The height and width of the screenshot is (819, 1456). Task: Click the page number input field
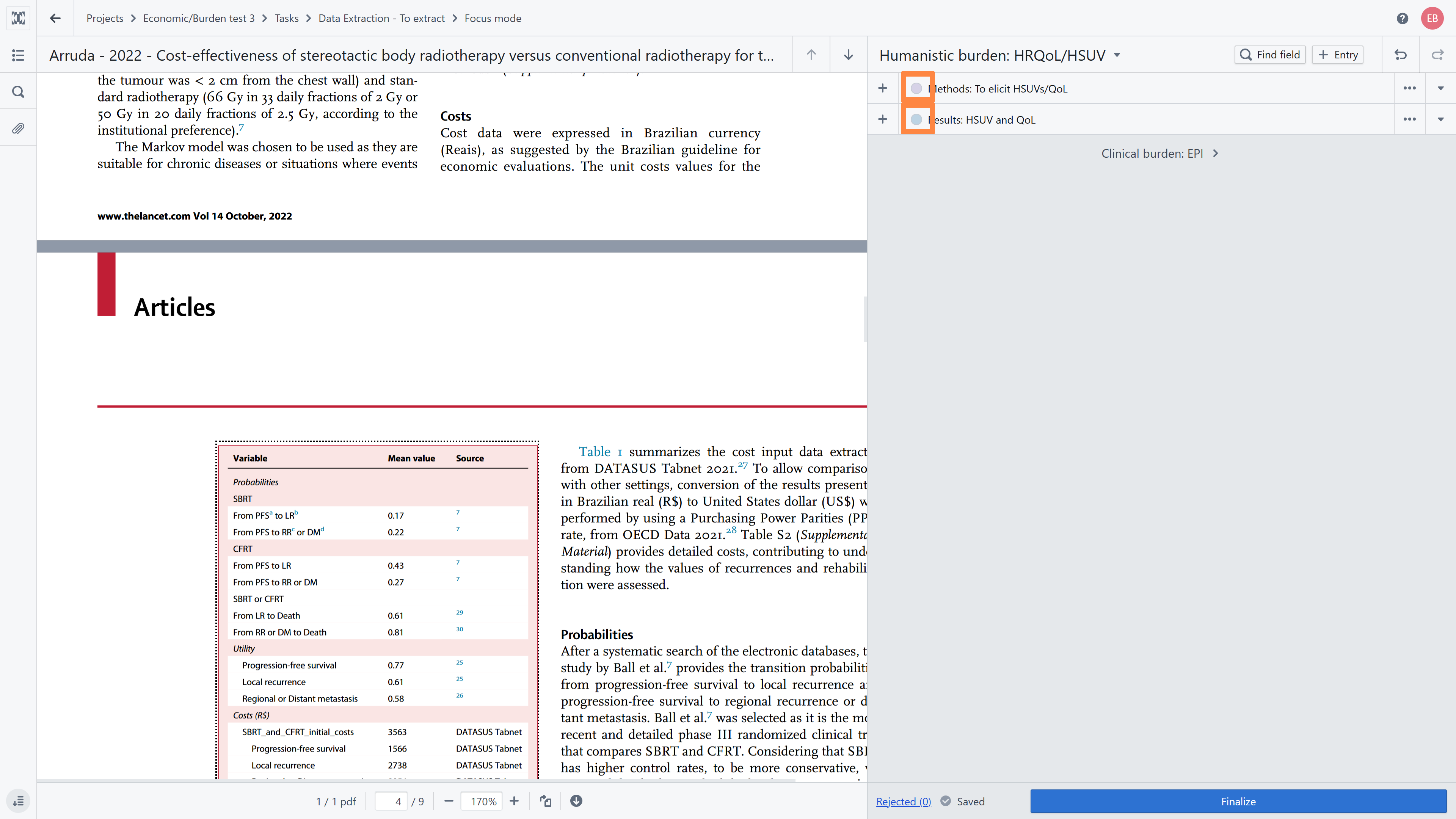coord(391,801)
